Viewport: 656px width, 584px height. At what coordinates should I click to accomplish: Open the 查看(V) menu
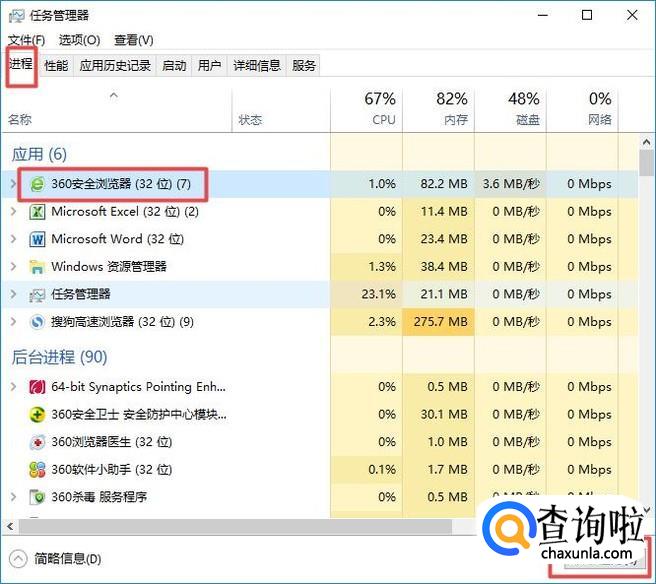click(134, 40)
